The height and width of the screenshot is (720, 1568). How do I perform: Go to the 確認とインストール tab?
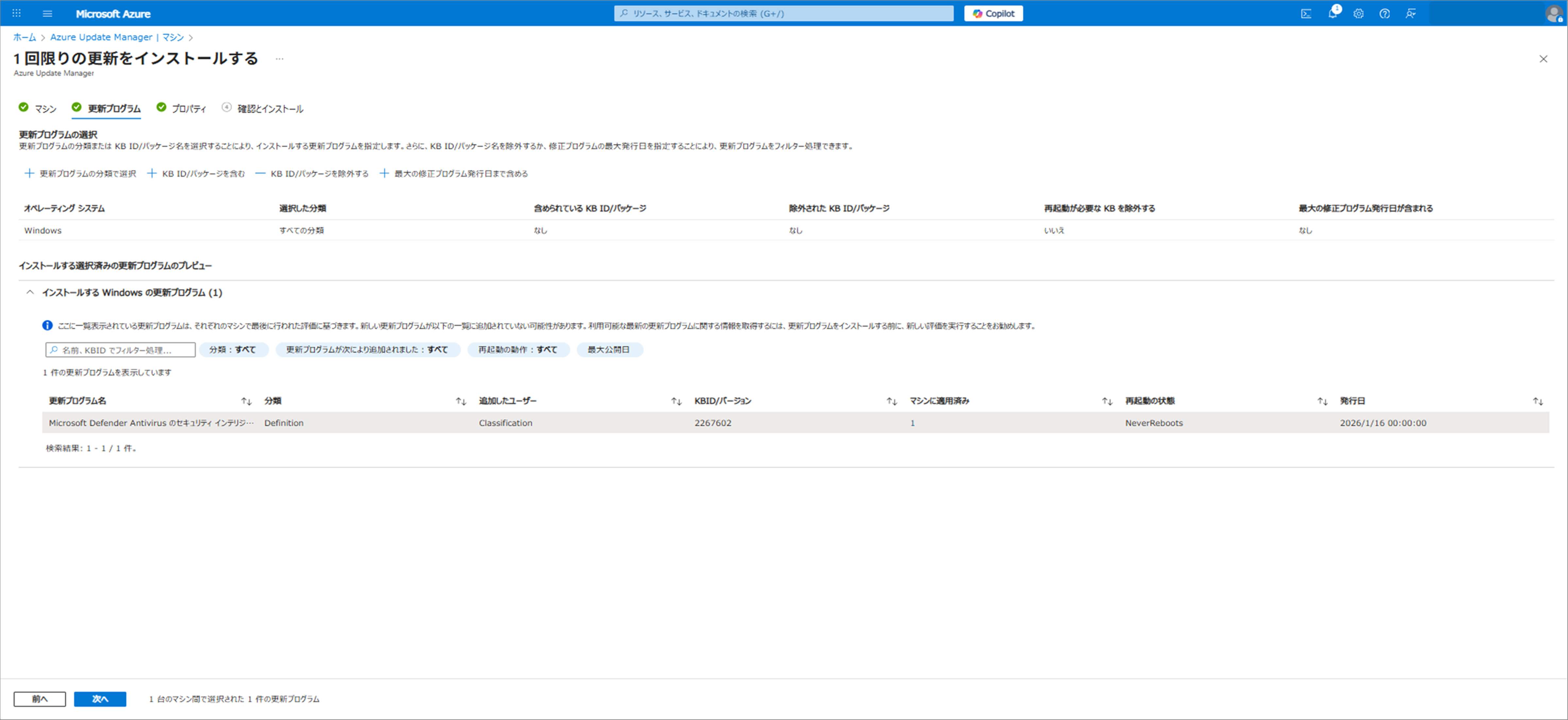(x=270, y=108)
